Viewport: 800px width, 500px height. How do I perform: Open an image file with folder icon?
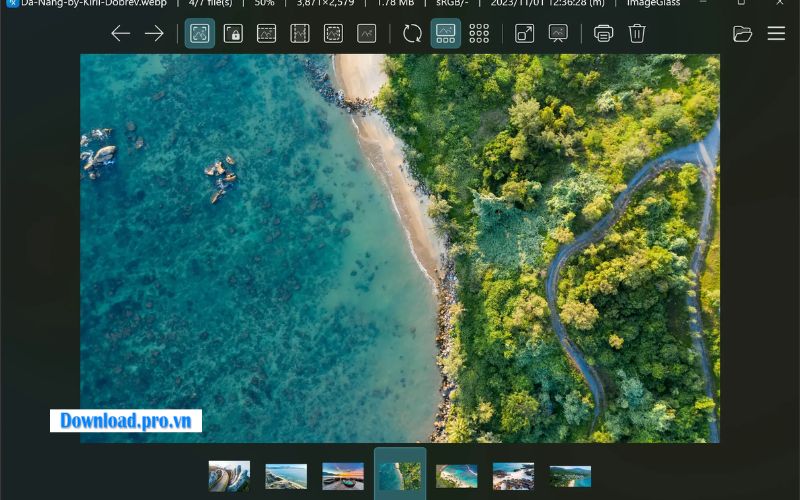click(x=742, y=34)
